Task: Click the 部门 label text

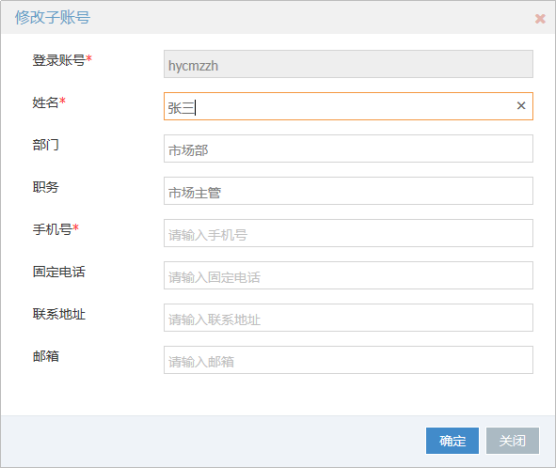Action: [46, 145]
